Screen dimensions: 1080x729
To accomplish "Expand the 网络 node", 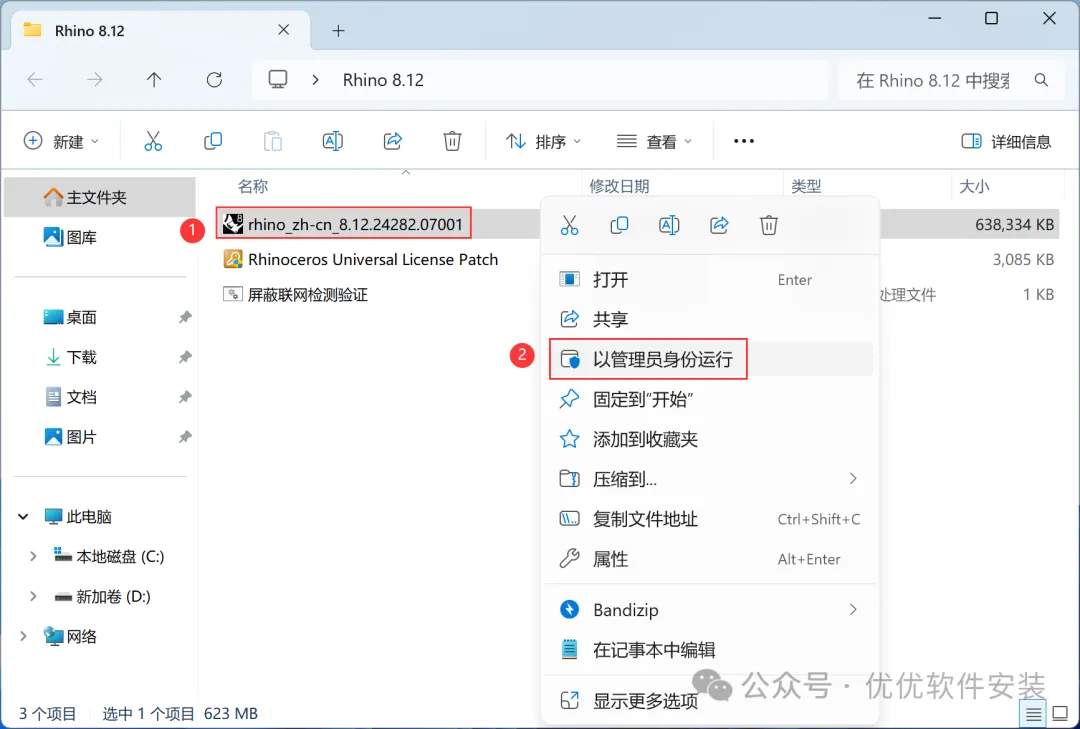I will point(23,636).
